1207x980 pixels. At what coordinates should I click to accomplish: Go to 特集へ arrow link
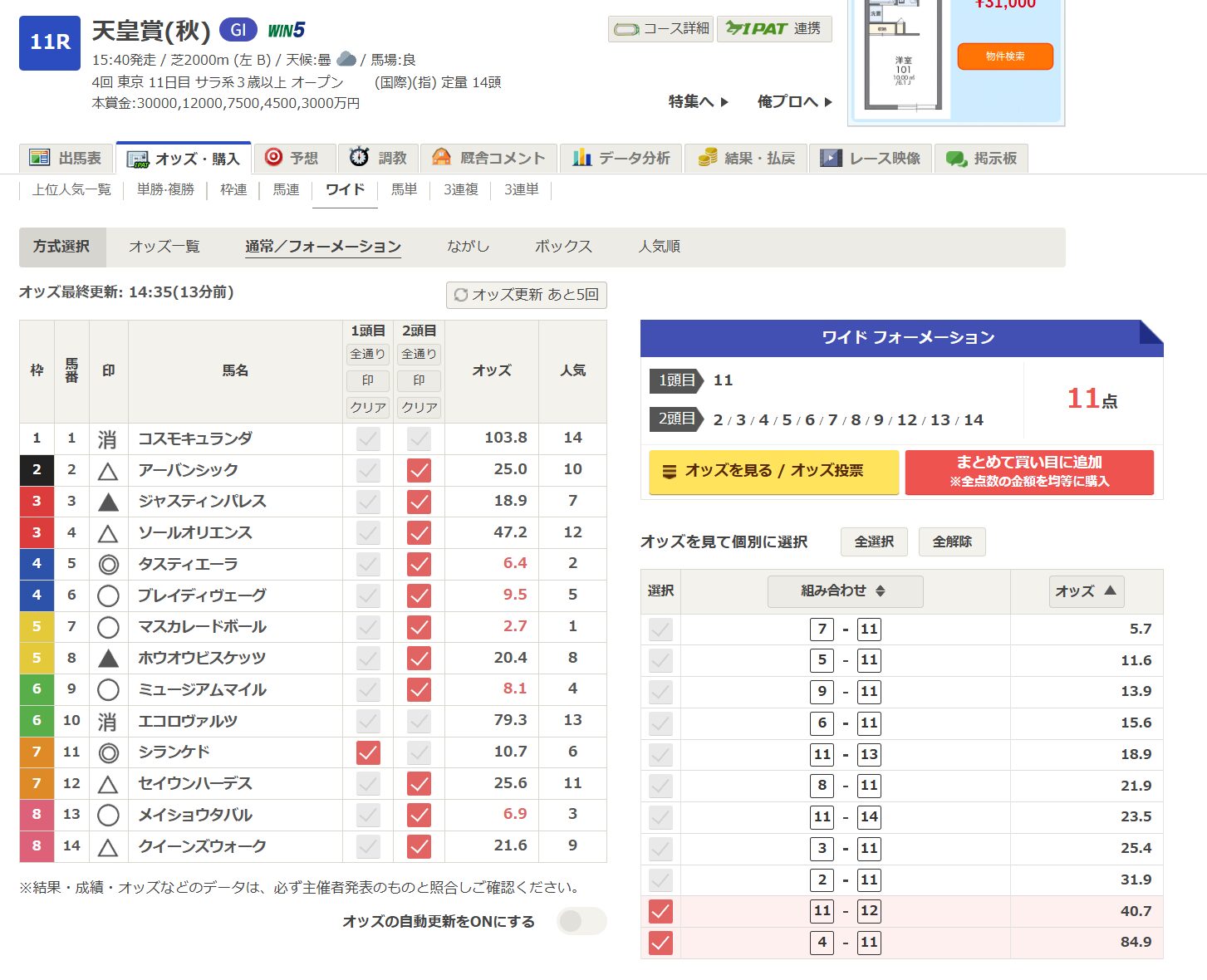(698, 101)
